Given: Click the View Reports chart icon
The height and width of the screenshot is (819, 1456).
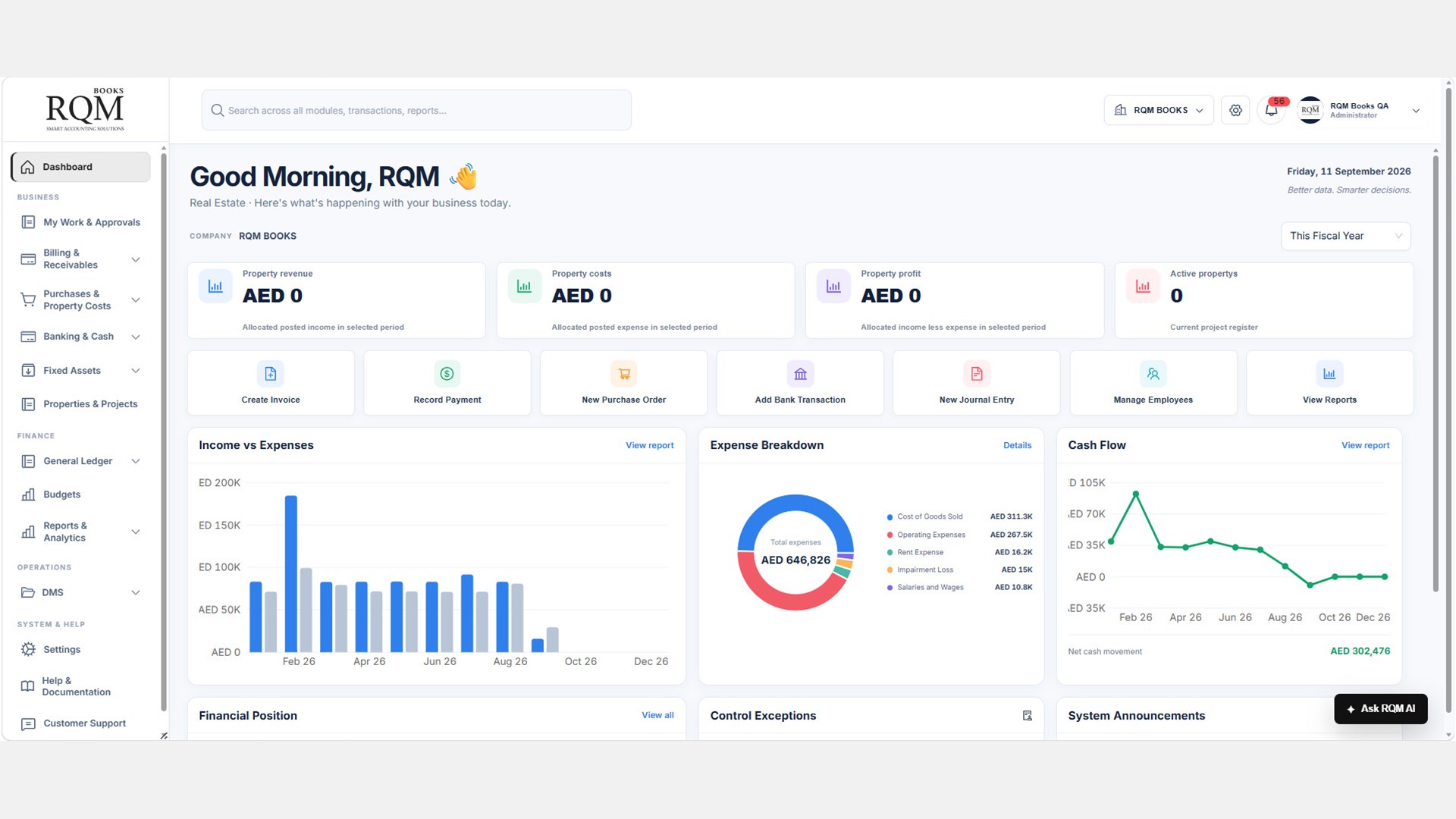Looking at the screenshot, I should pyautogui.click(x=1329, y=374).
